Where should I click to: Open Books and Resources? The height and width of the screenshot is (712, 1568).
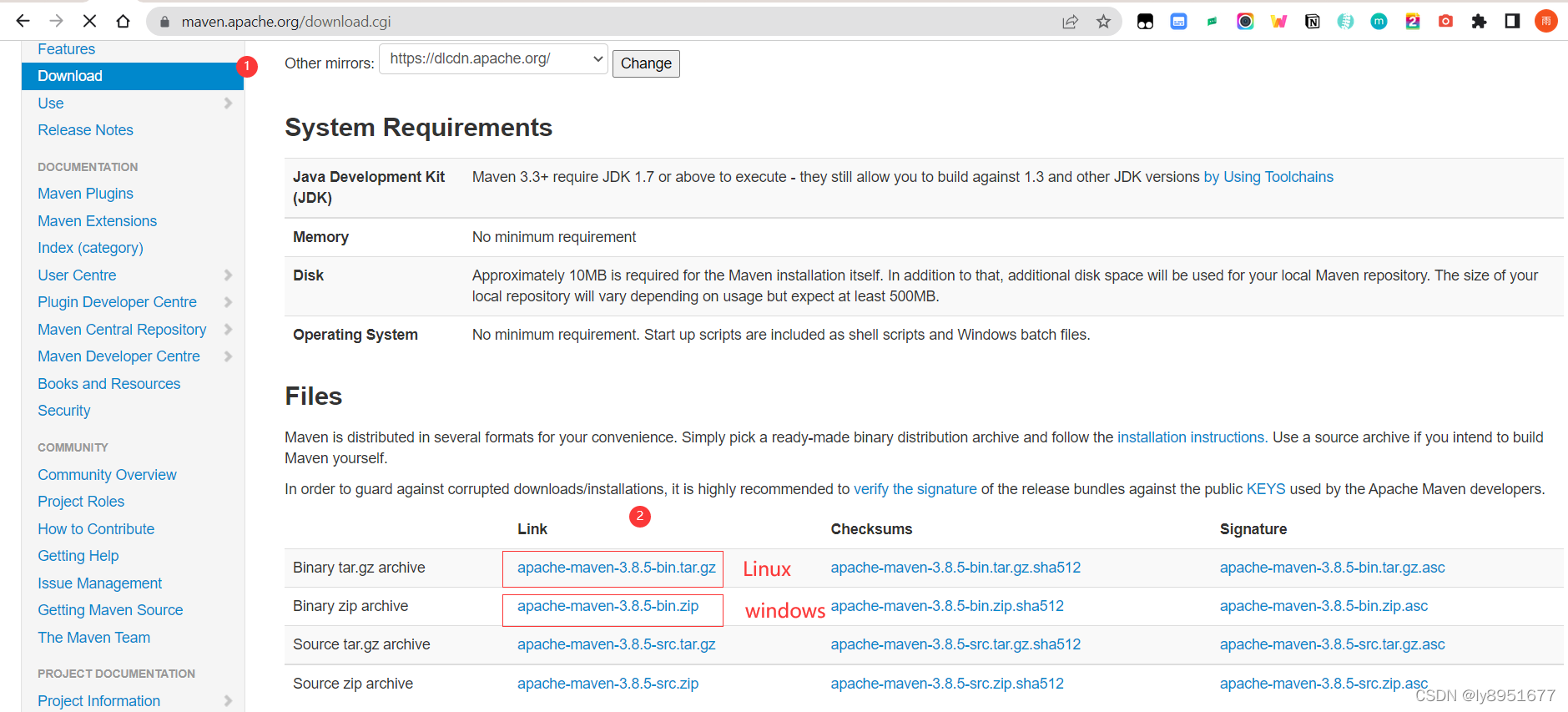pyautogui.click(x=108, y=384)
